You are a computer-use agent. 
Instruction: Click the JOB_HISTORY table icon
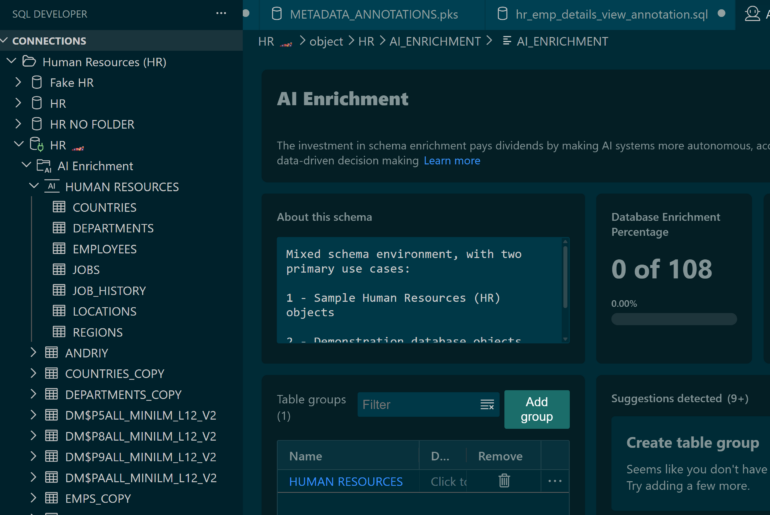(x=59, y=291)
